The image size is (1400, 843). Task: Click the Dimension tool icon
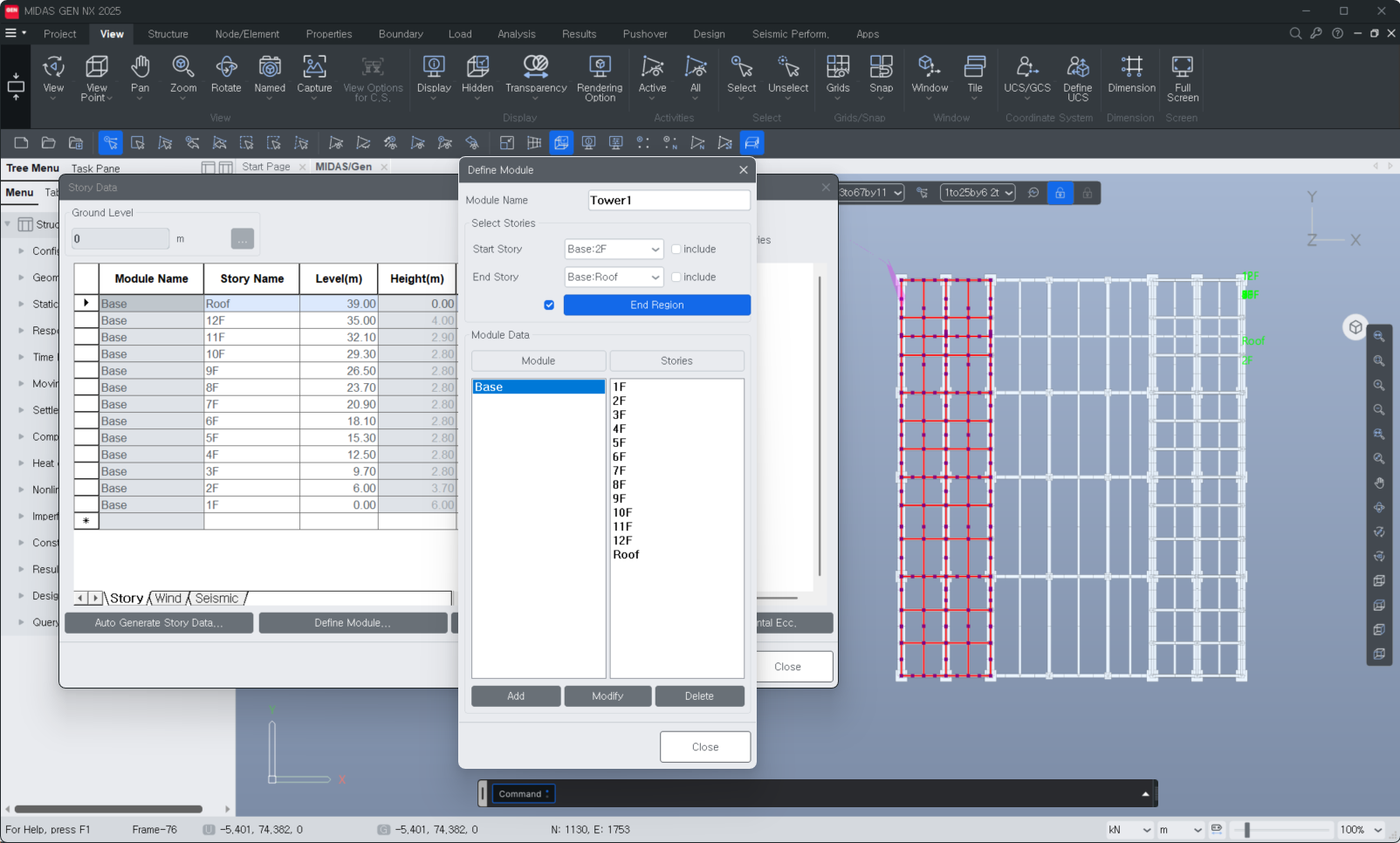1131,73
